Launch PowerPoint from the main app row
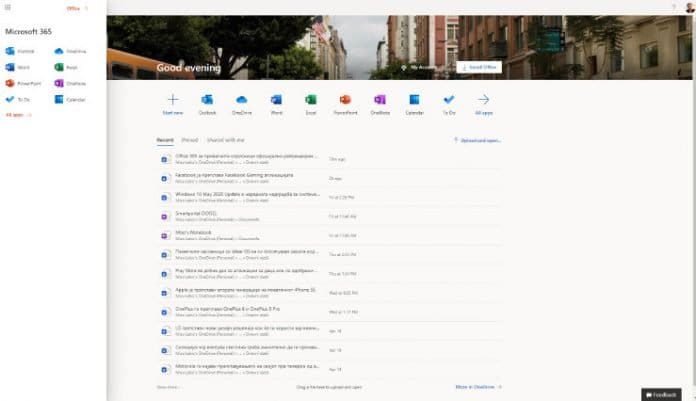This screenshot has width=696, height=401. pyautogui.click(x=345, y=104)
